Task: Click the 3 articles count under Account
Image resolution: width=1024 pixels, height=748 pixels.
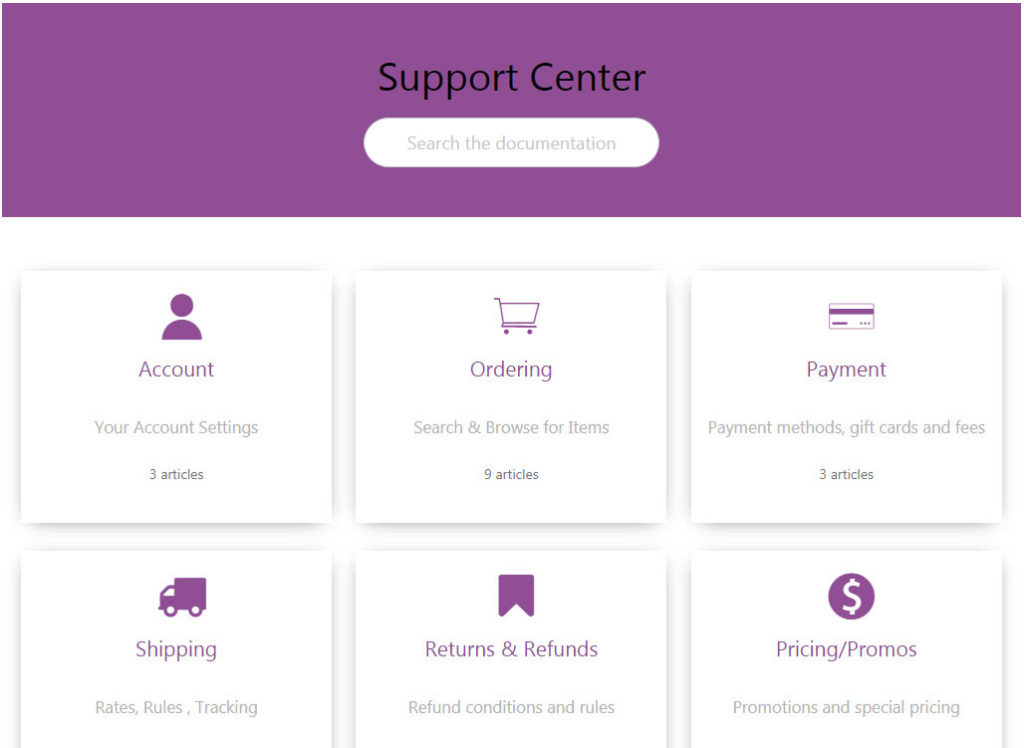Action: click(x=176, y=474)
